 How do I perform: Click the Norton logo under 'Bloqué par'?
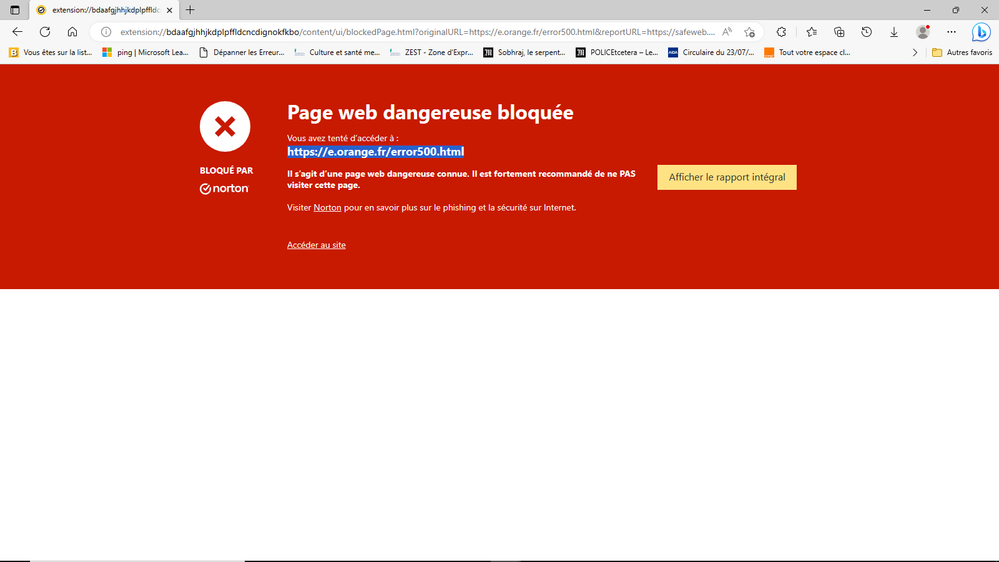click(x=224, y=189)
